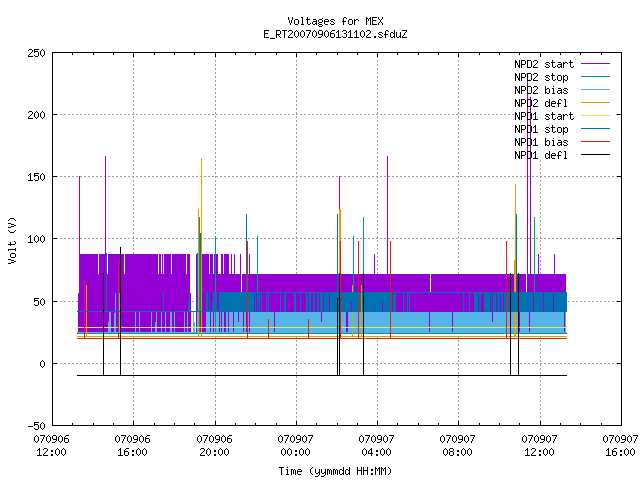Viewport: 640px width, 480px height.
Task: Click the x-axis label 070906 20:00
Action: 214,446
